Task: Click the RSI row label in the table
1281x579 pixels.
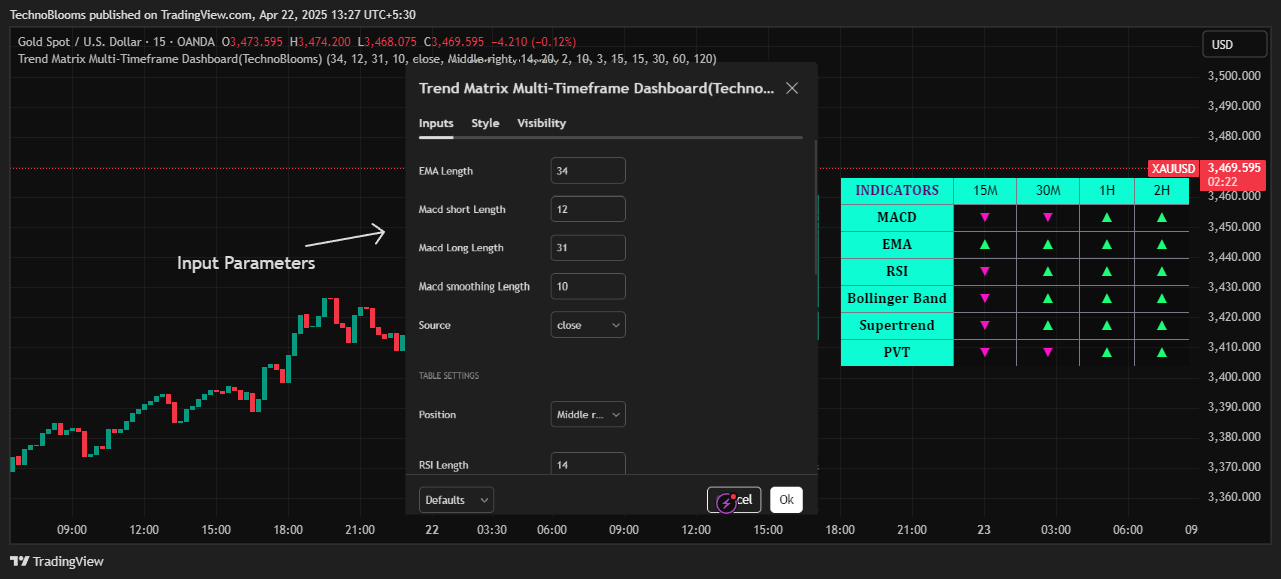Action: point(897,271)
